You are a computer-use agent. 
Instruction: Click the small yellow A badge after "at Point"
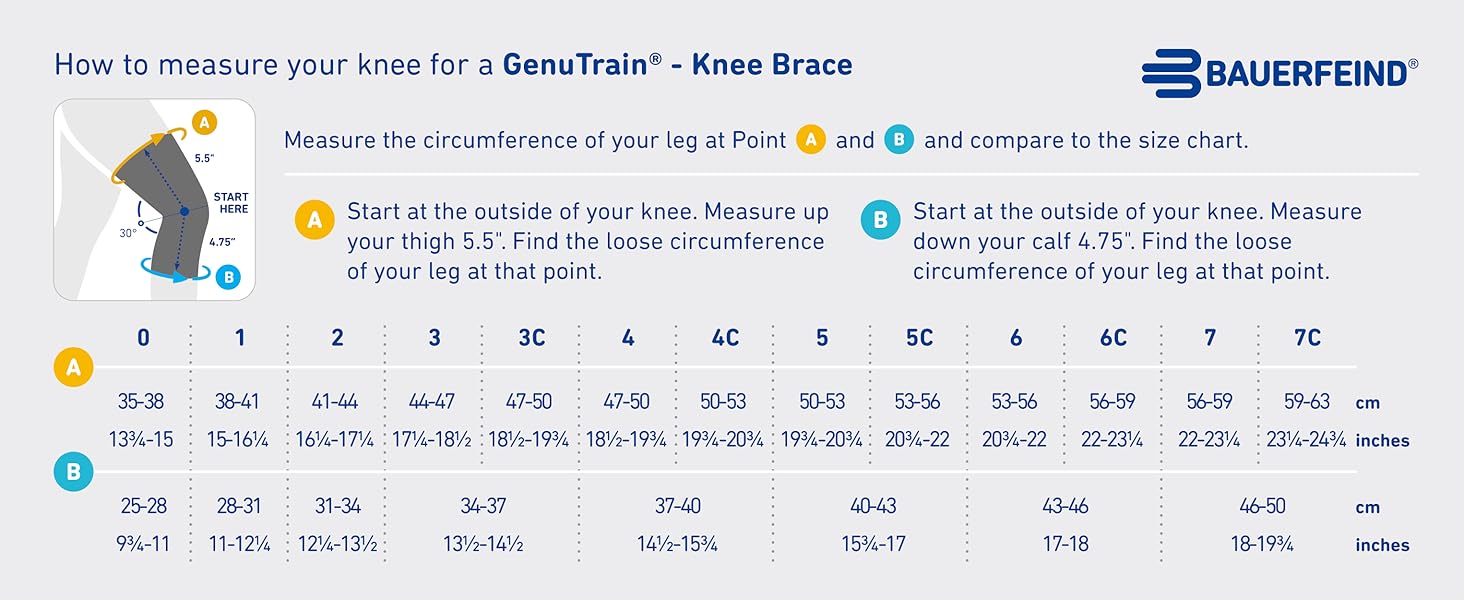point(810,141)
